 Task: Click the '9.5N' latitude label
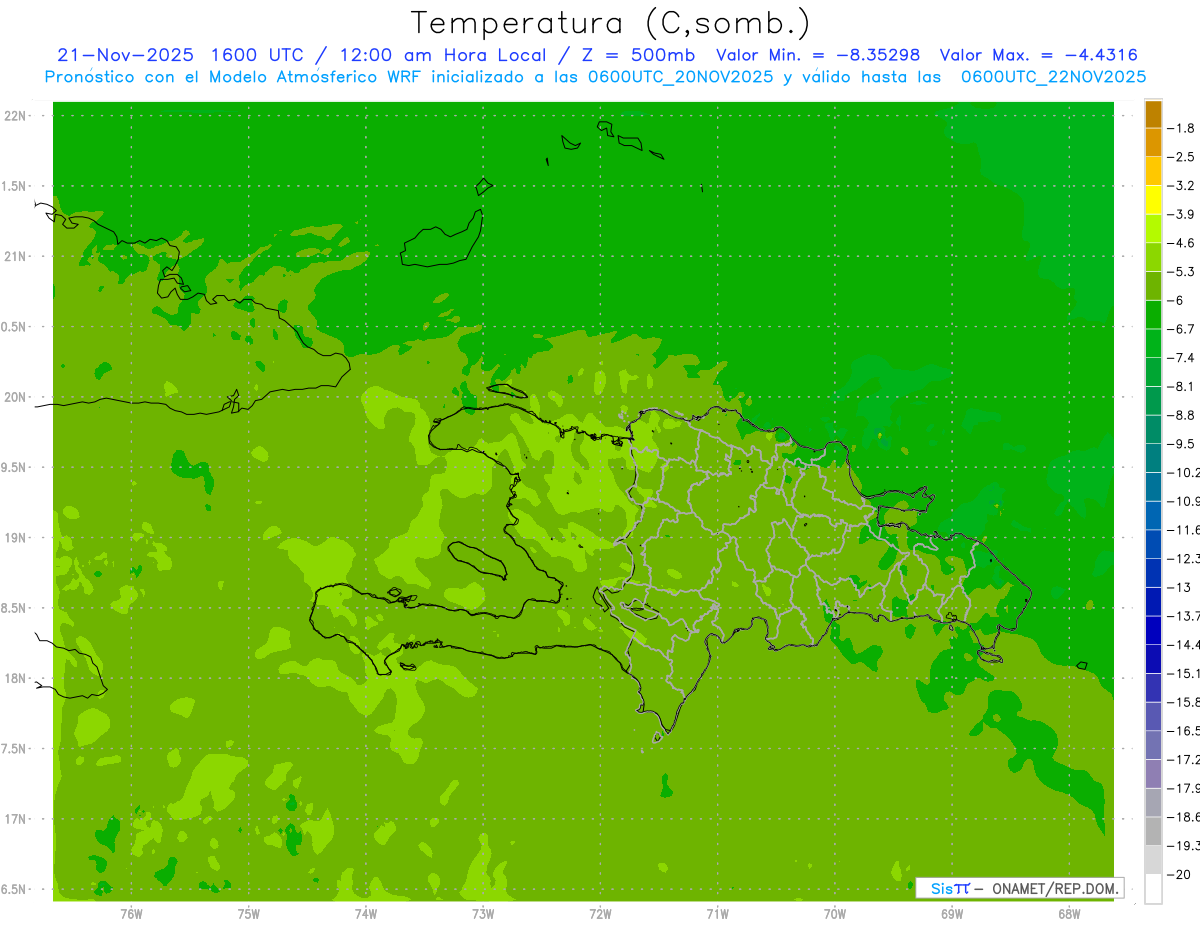(14, 467)
